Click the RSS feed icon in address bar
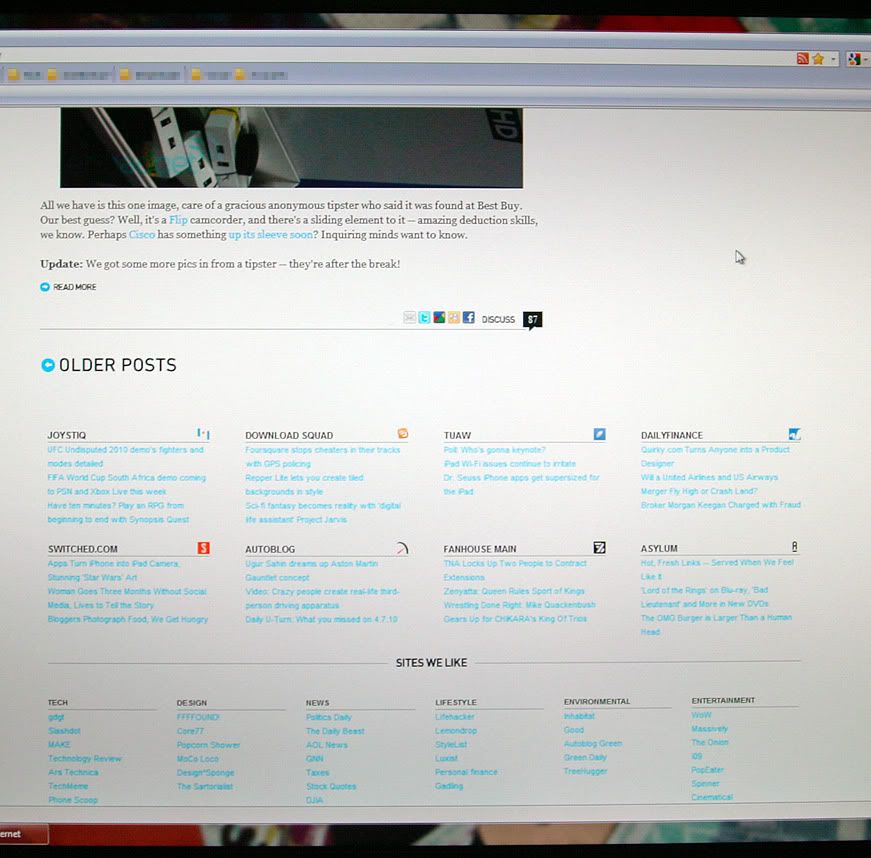The width and height of the screenshot is (871, 858). (x=802, y=58)
